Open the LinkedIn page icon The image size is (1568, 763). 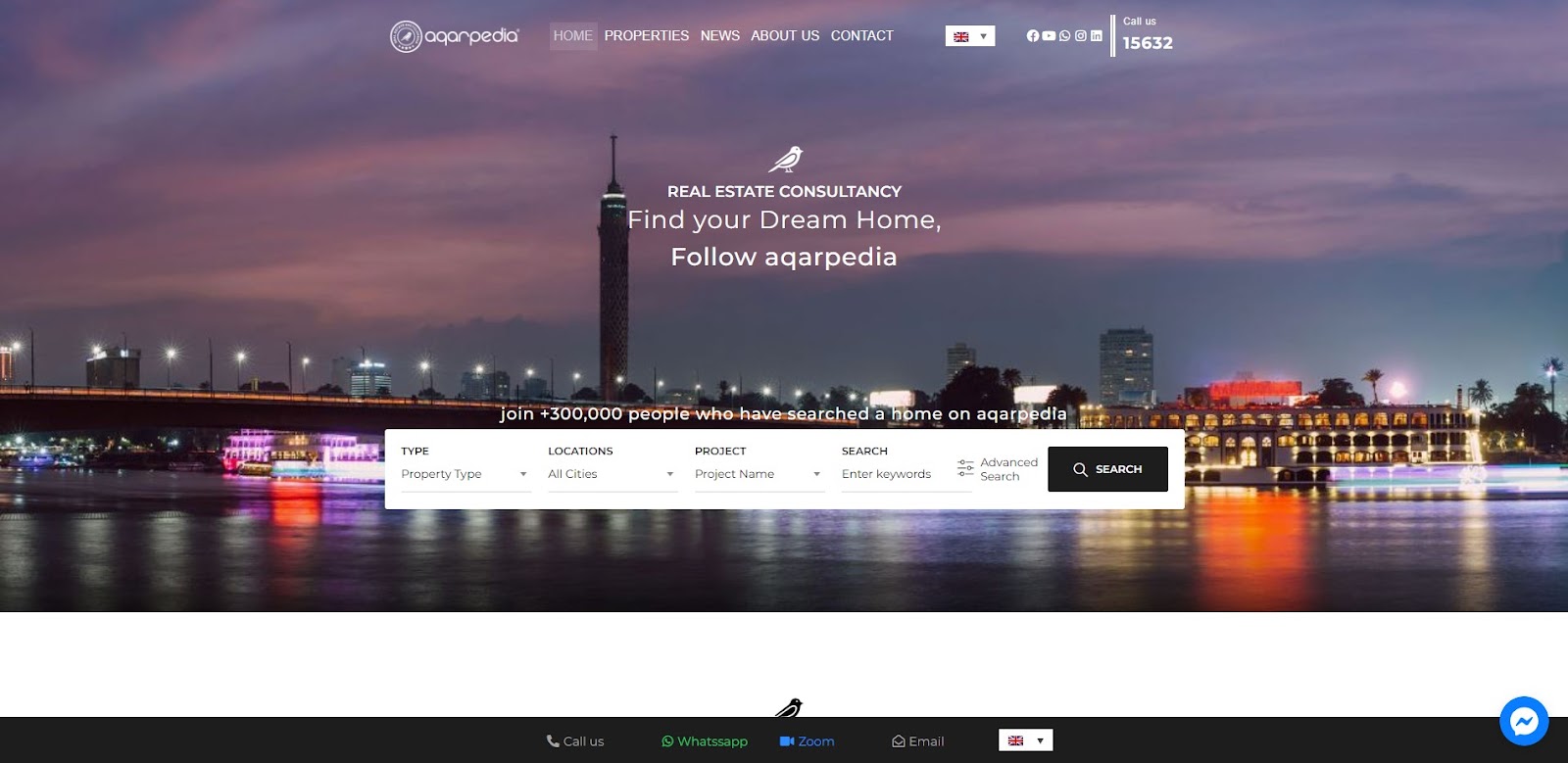tap(1096, 36)
